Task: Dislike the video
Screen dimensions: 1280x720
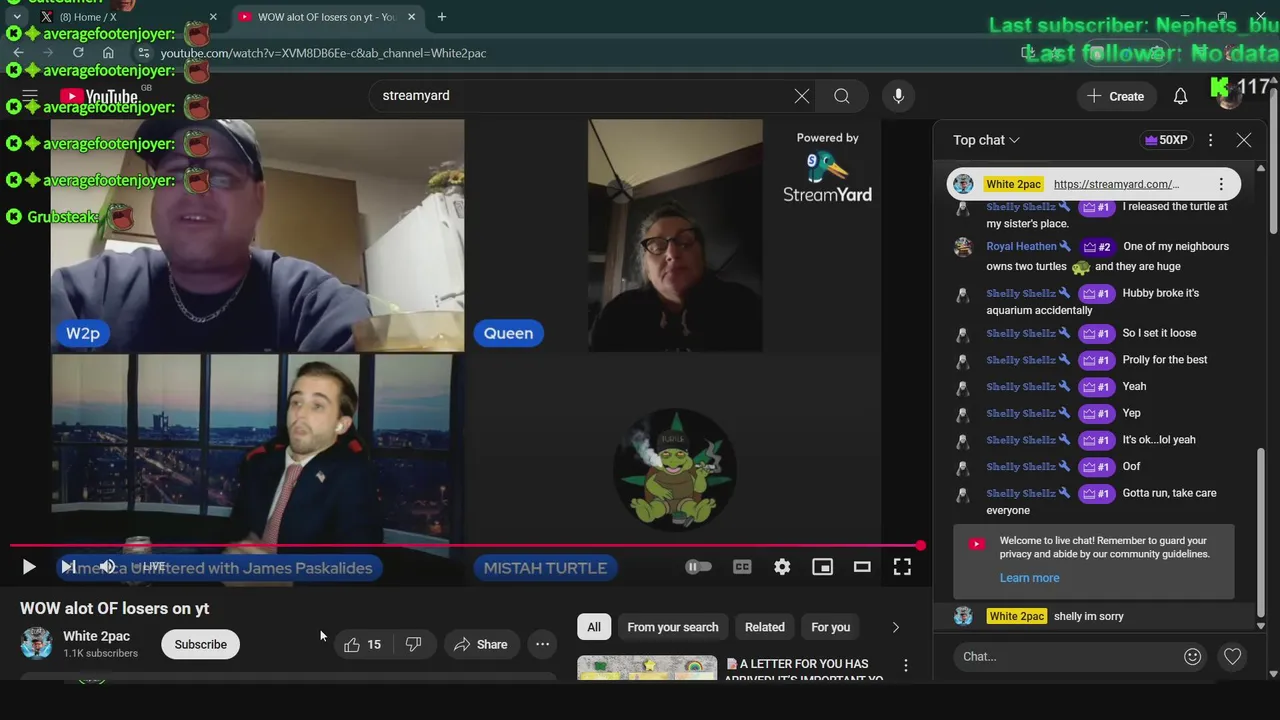Action: click(x=413, y=645)
